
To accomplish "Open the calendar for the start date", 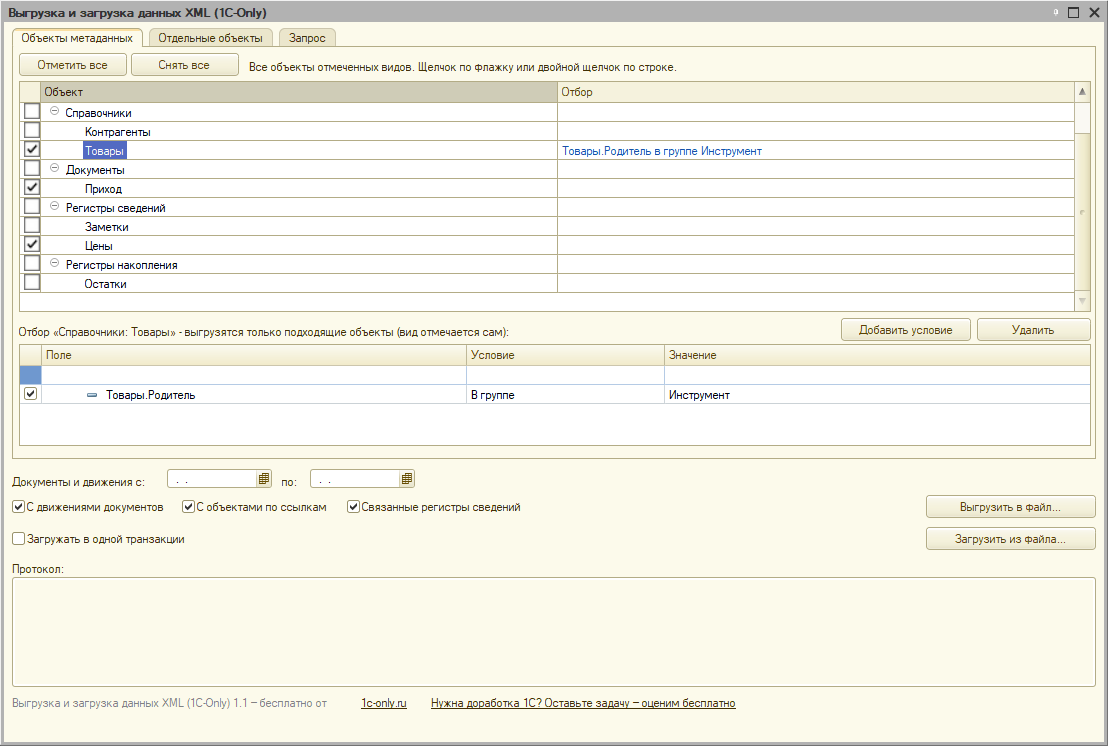I will pyautogui.click(x=264, y=479).
